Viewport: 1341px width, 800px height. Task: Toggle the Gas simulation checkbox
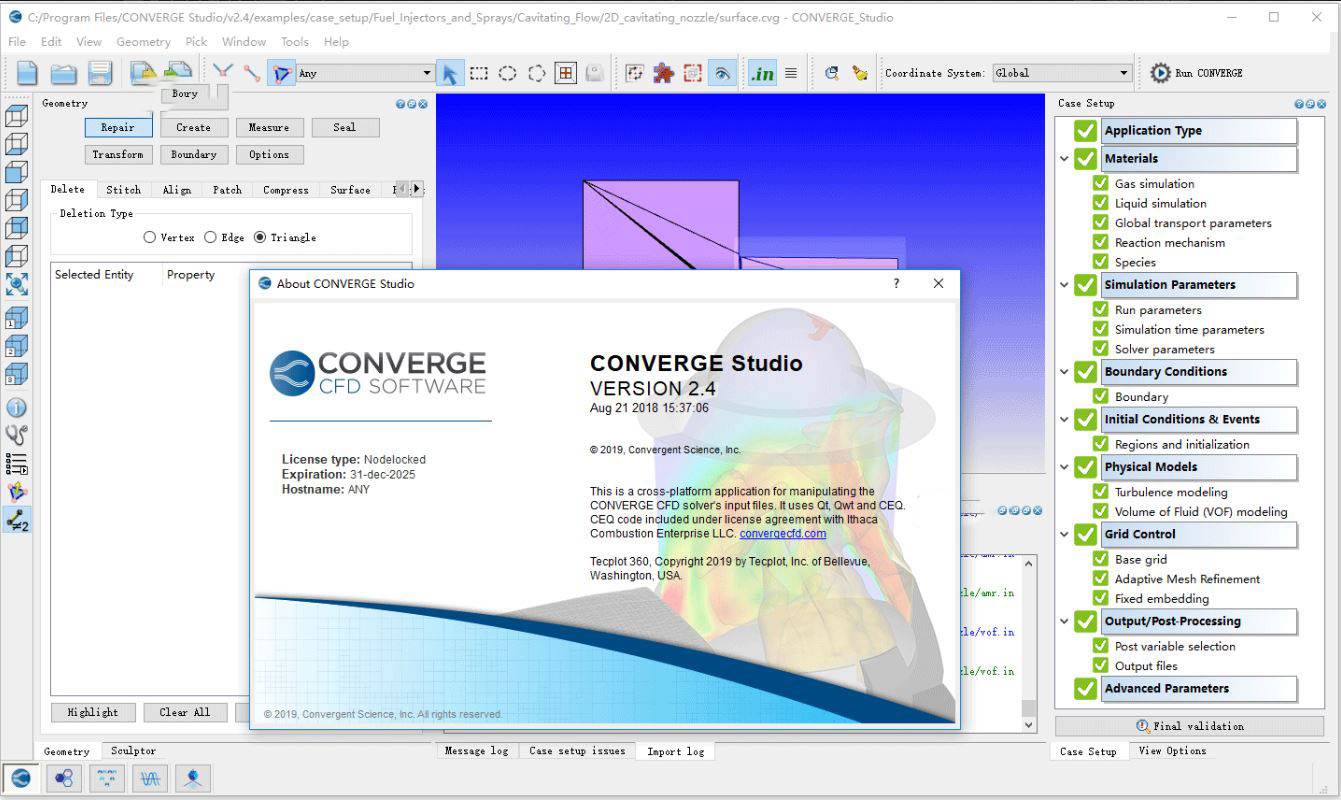point(1100,184)
